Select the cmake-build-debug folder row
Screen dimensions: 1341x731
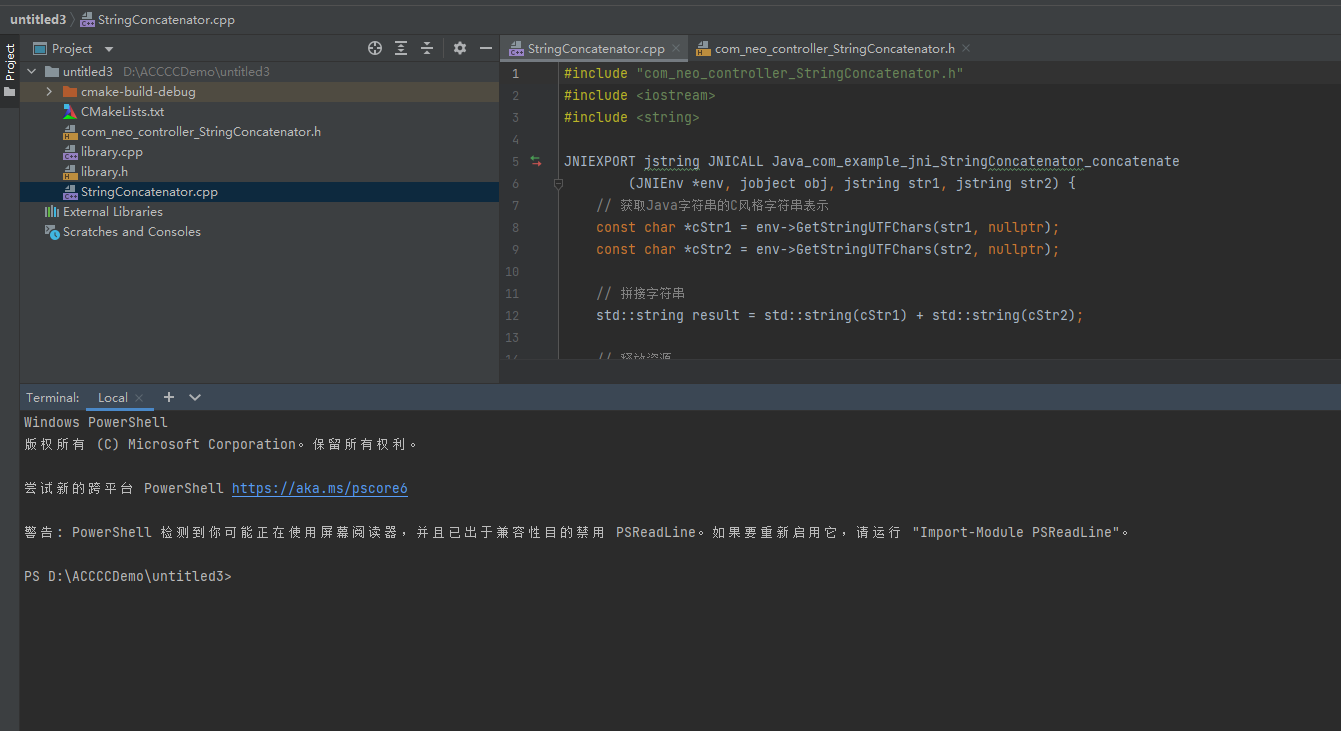point(259,92)
